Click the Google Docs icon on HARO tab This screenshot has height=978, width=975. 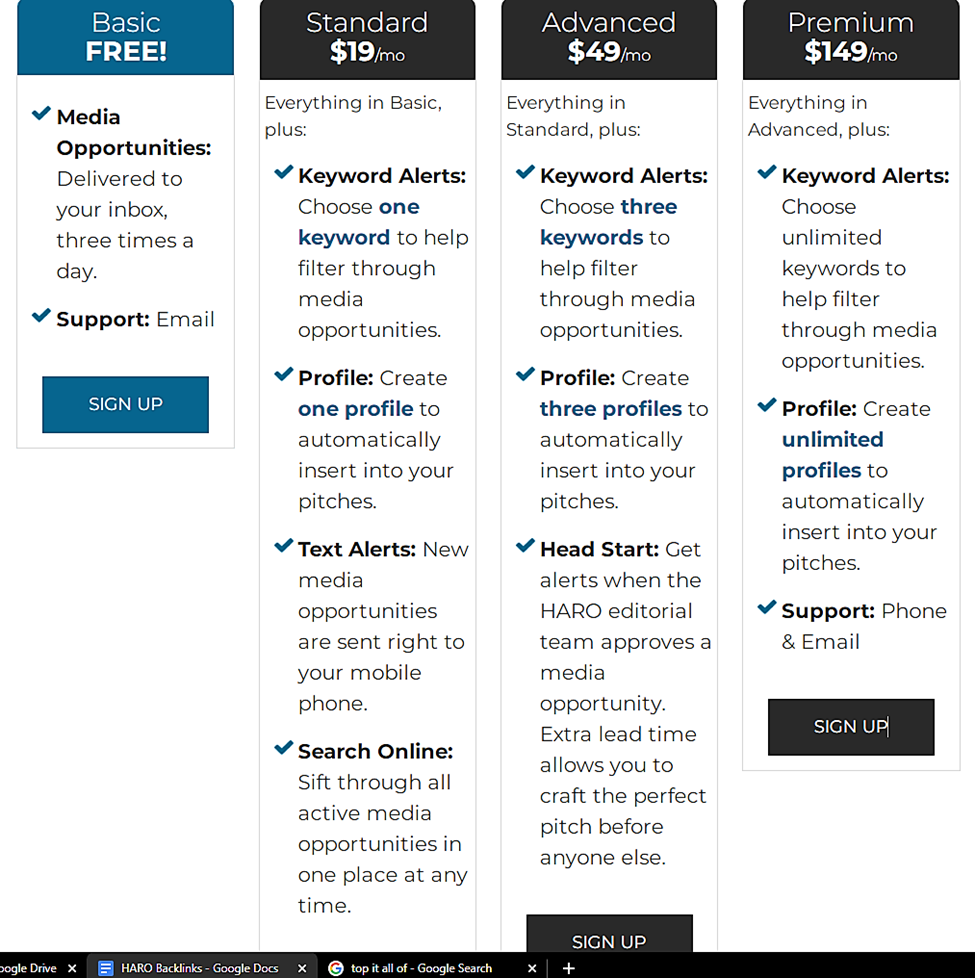pyautogui.click(x=106, y=968)
